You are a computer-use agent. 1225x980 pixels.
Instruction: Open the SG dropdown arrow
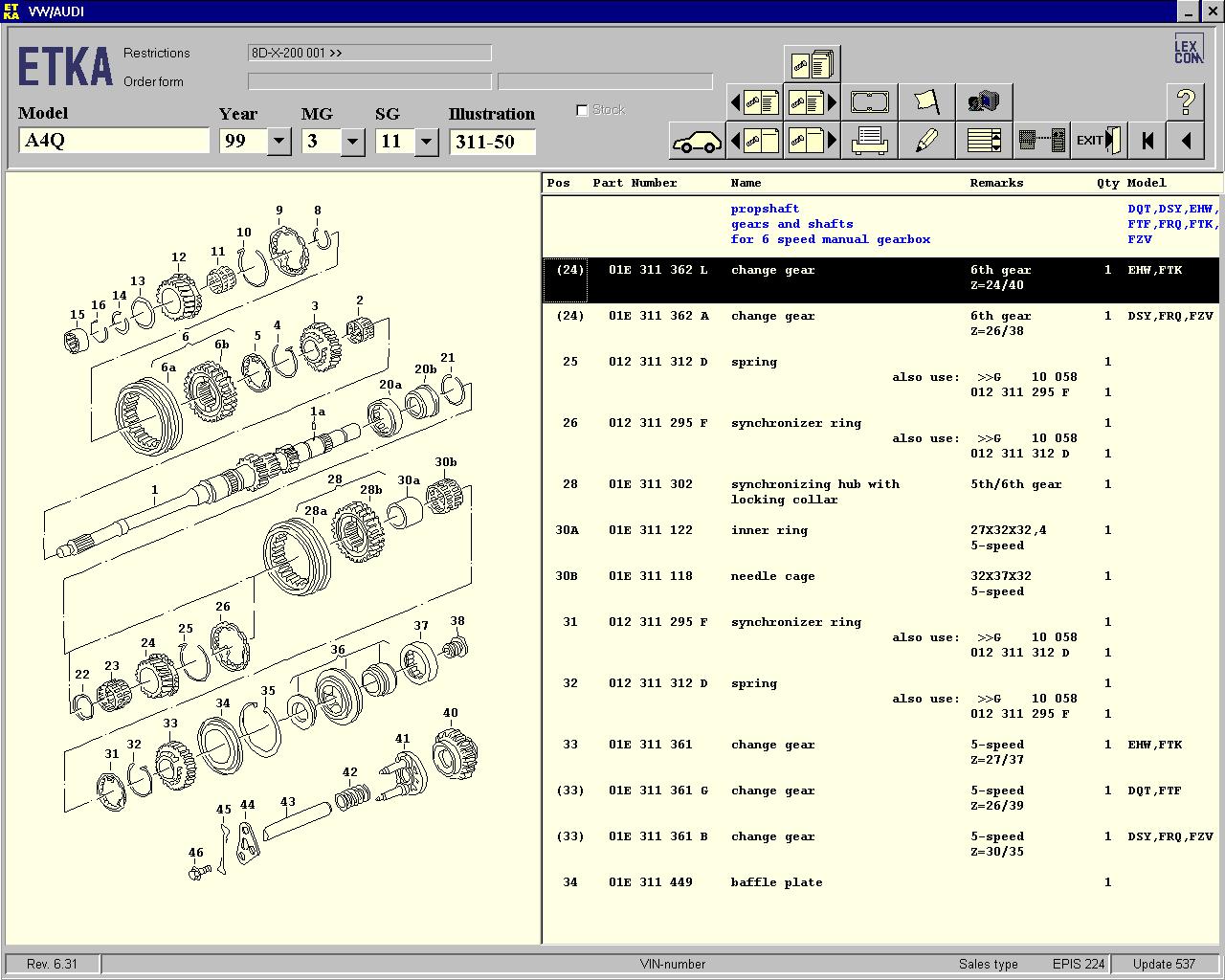tap(426, 142)
